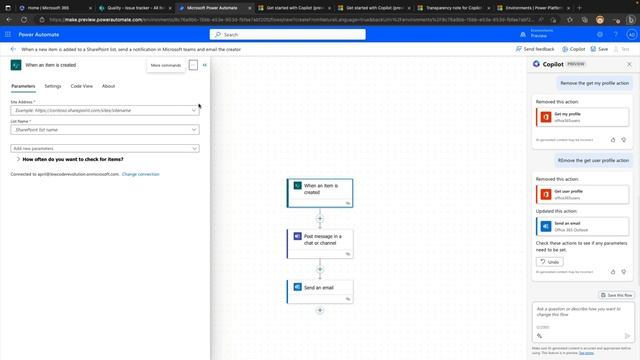Give thumbs down on the Get my profile response

click(624, 140)
